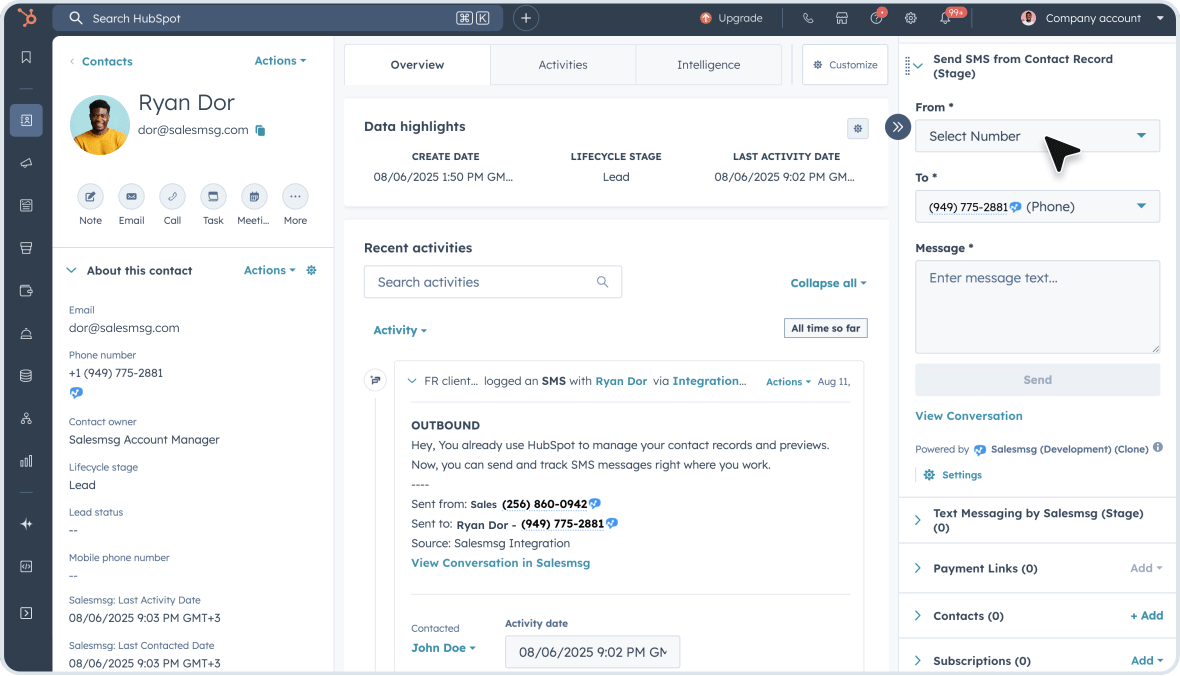Click the plus create button in top bar

click(526, 18)
